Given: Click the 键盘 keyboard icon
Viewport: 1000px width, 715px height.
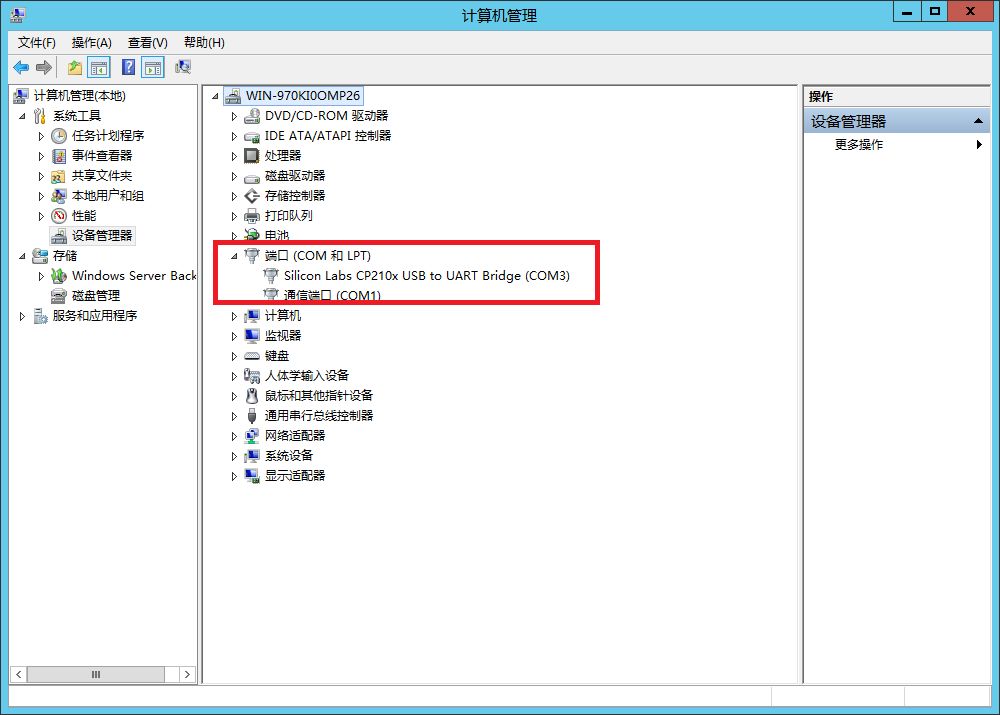Looking at the screenshot, I should 252,356.
